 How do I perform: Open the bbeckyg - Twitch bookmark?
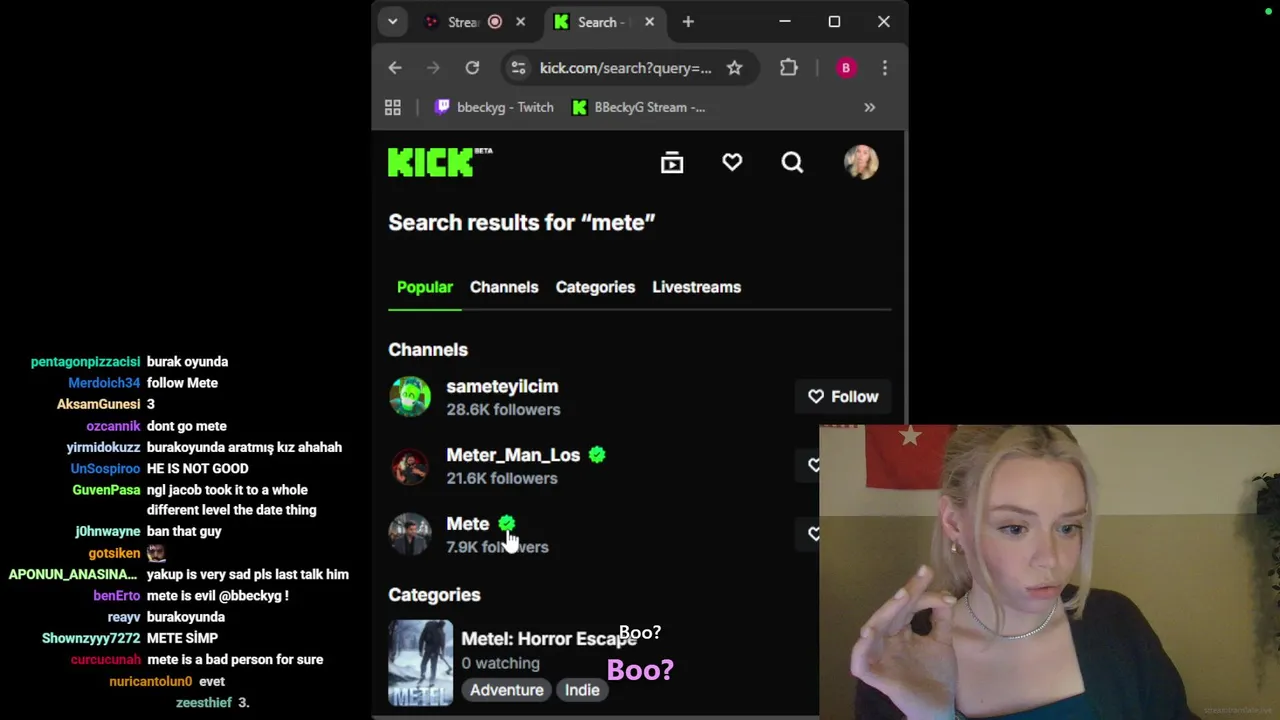pyautogui.click(x=494, y=107)
